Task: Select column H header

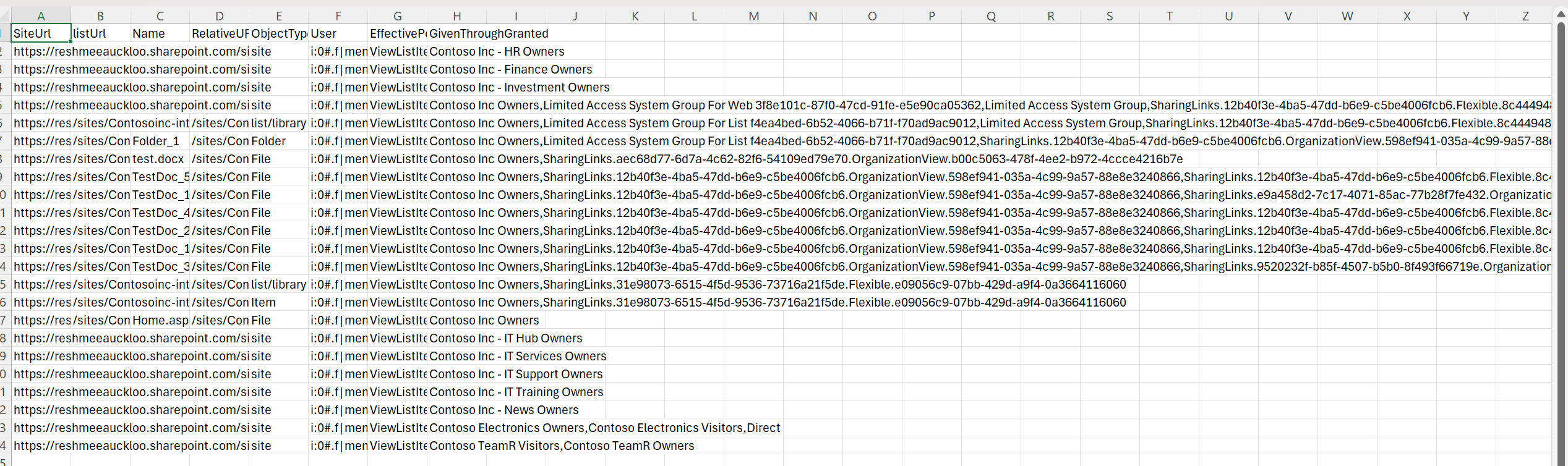Action: click(x=456, y=16)
